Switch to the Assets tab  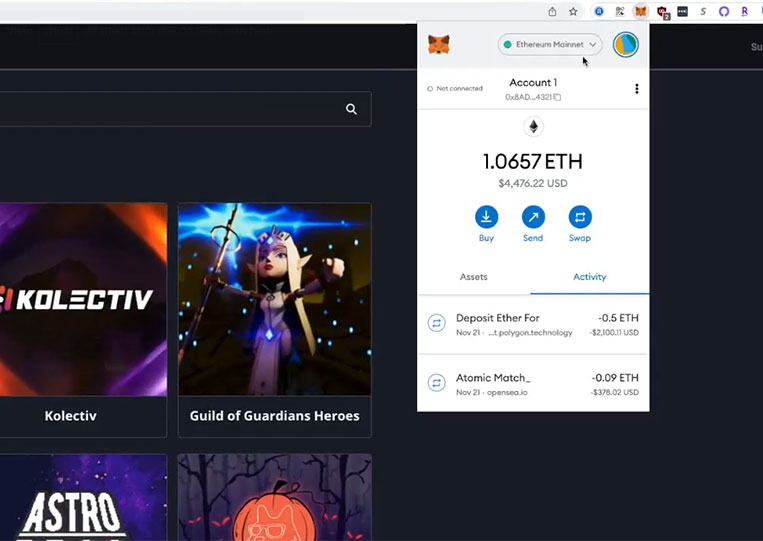pos(473,277)
